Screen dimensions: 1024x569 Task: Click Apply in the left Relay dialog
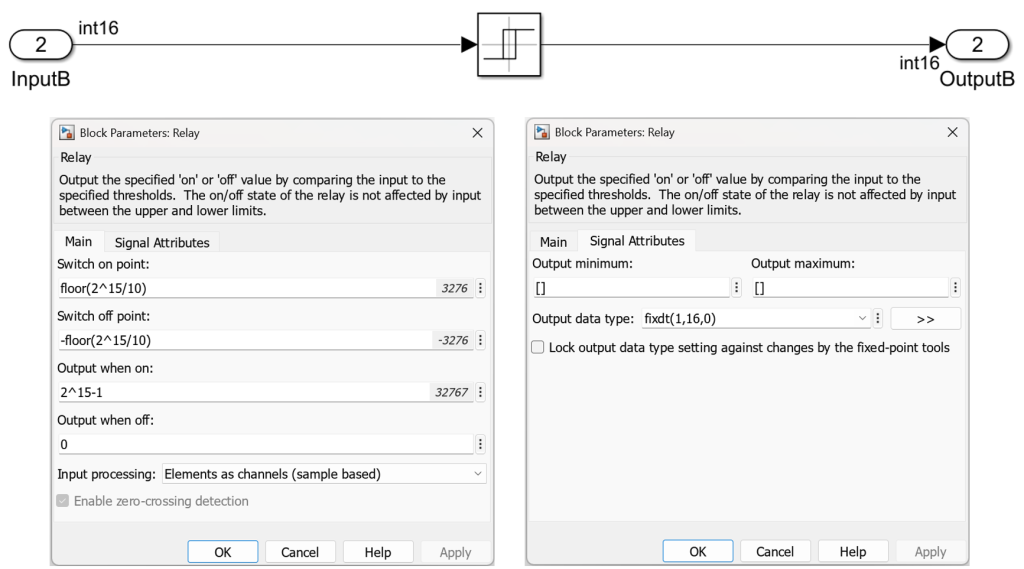[455, 552]
